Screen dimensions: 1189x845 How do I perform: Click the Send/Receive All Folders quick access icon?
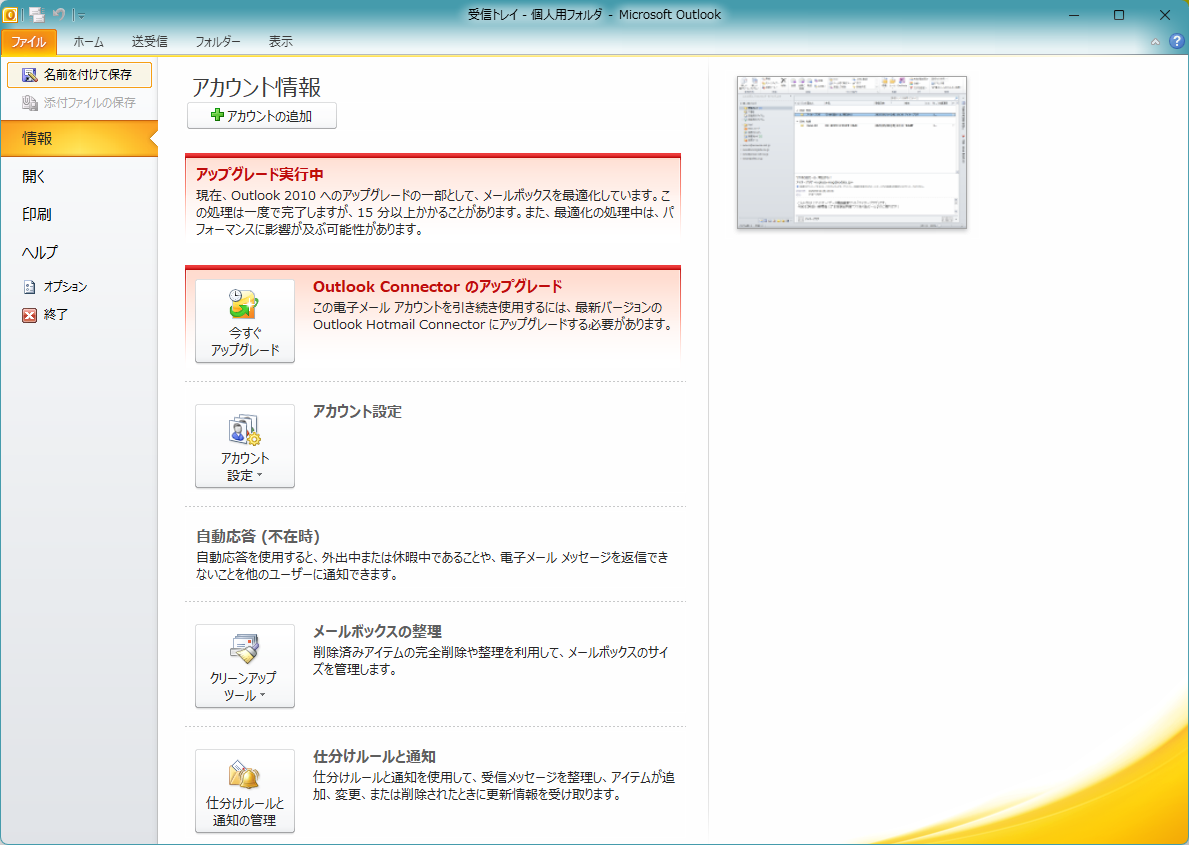point(36,14)
